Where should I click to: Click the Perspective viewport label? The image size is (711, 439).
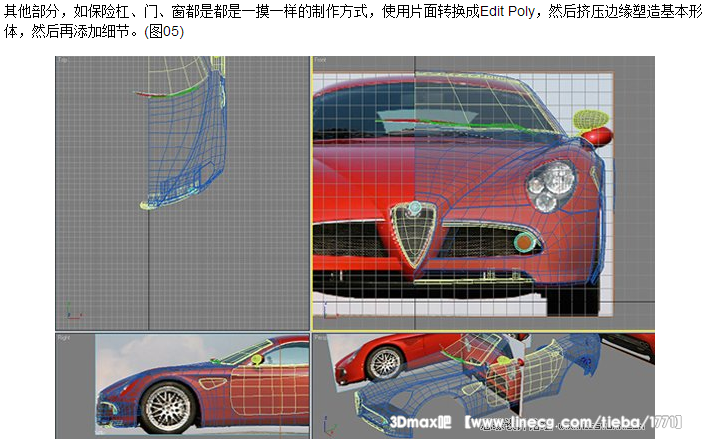pos(320,338)
